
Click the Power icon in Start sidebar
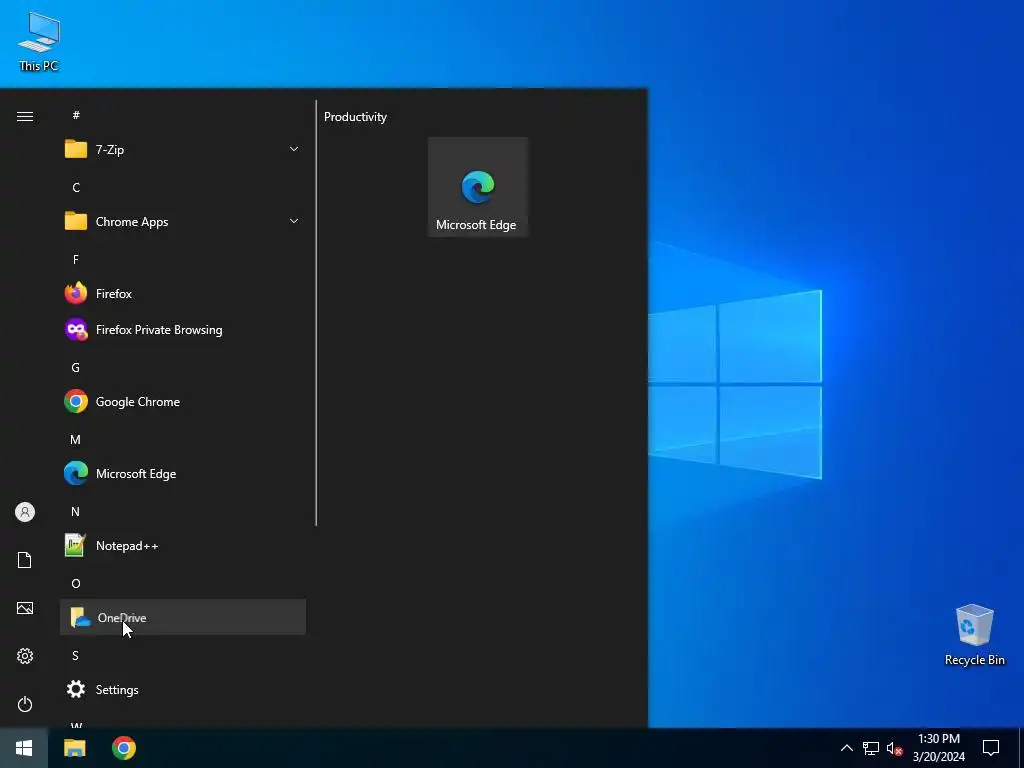click(25, 704)
